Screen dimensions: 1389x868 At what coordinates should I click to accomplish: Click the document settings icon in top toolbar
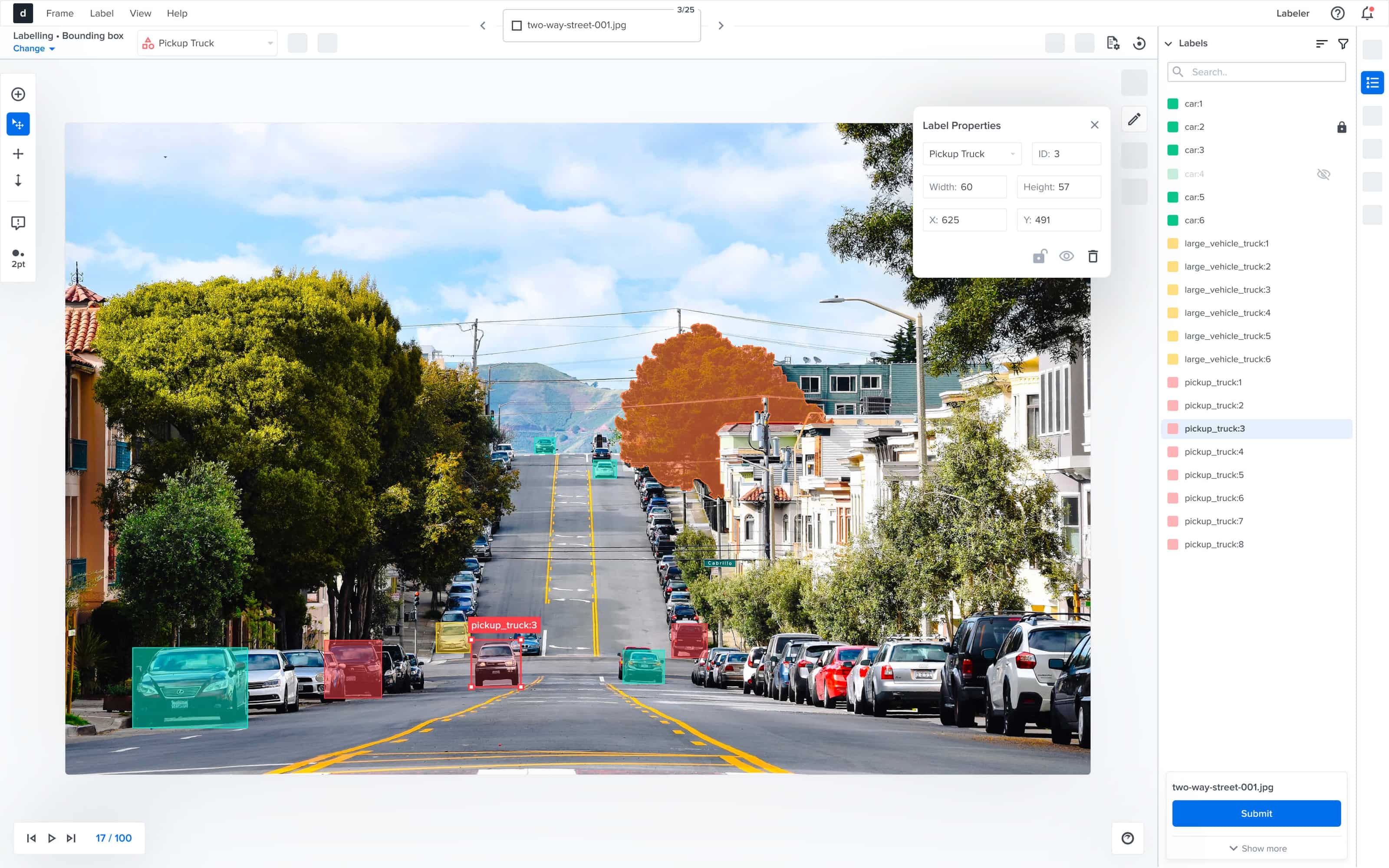click(x=1113, y=43)
